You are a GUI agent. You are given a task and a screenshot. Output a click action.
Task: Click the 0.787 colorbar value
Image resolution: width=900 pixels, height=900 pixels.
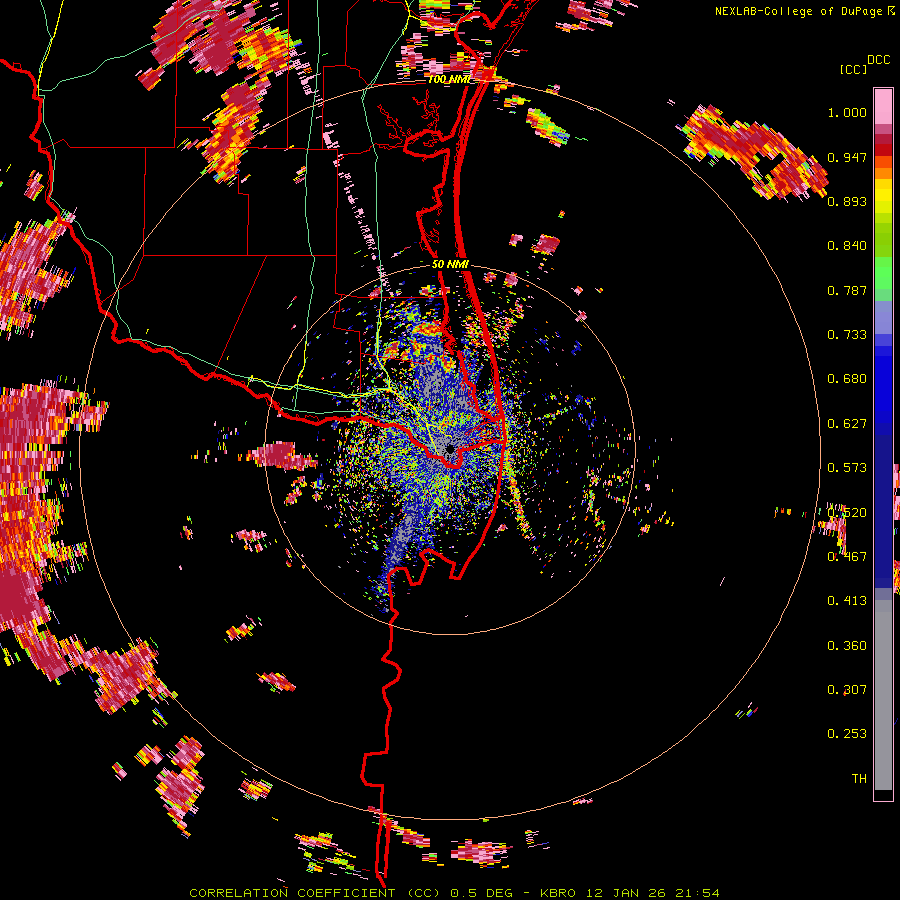pyautogui.click(x=847, y=290)
